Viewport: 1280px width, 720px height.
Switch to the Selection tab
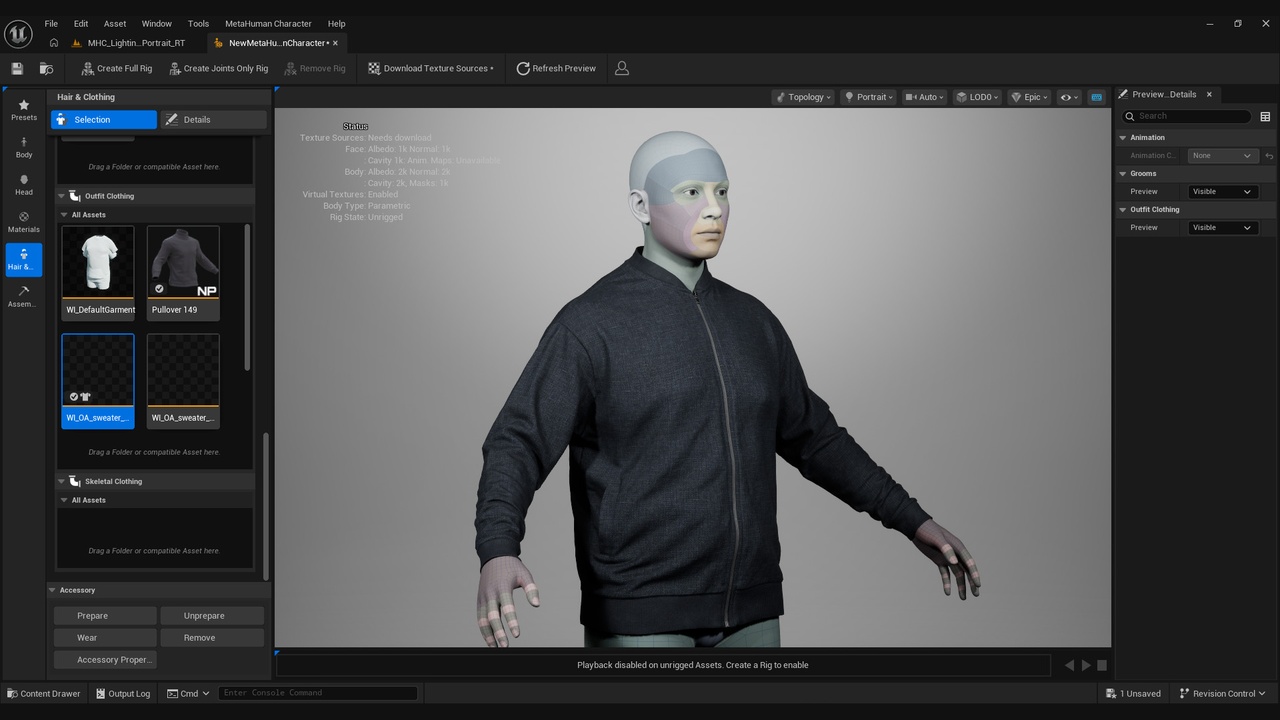pyautogui.click(x=104, y=120)
